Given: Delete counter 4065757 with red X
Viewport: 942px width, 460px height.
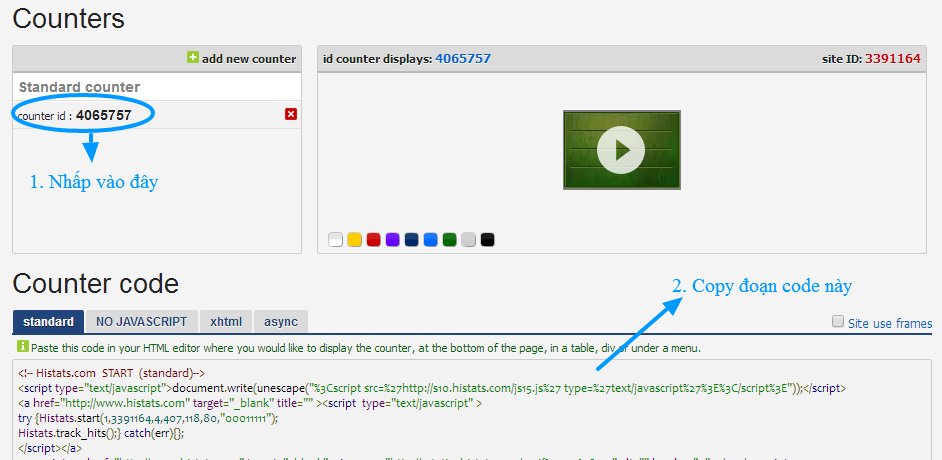Looking at the screenshot, I should 291,114.
